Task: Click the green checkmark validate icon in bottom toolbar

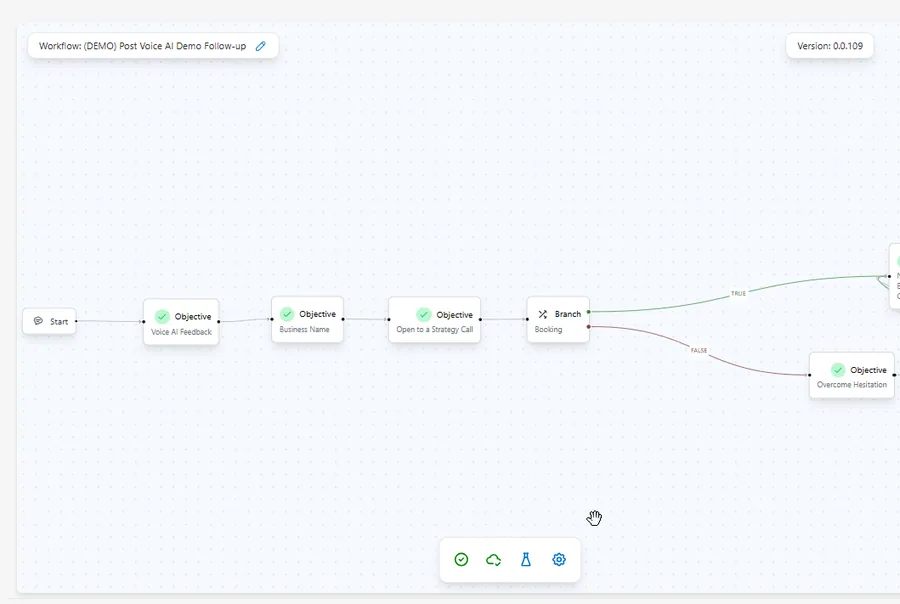Action: pos(461,559)
